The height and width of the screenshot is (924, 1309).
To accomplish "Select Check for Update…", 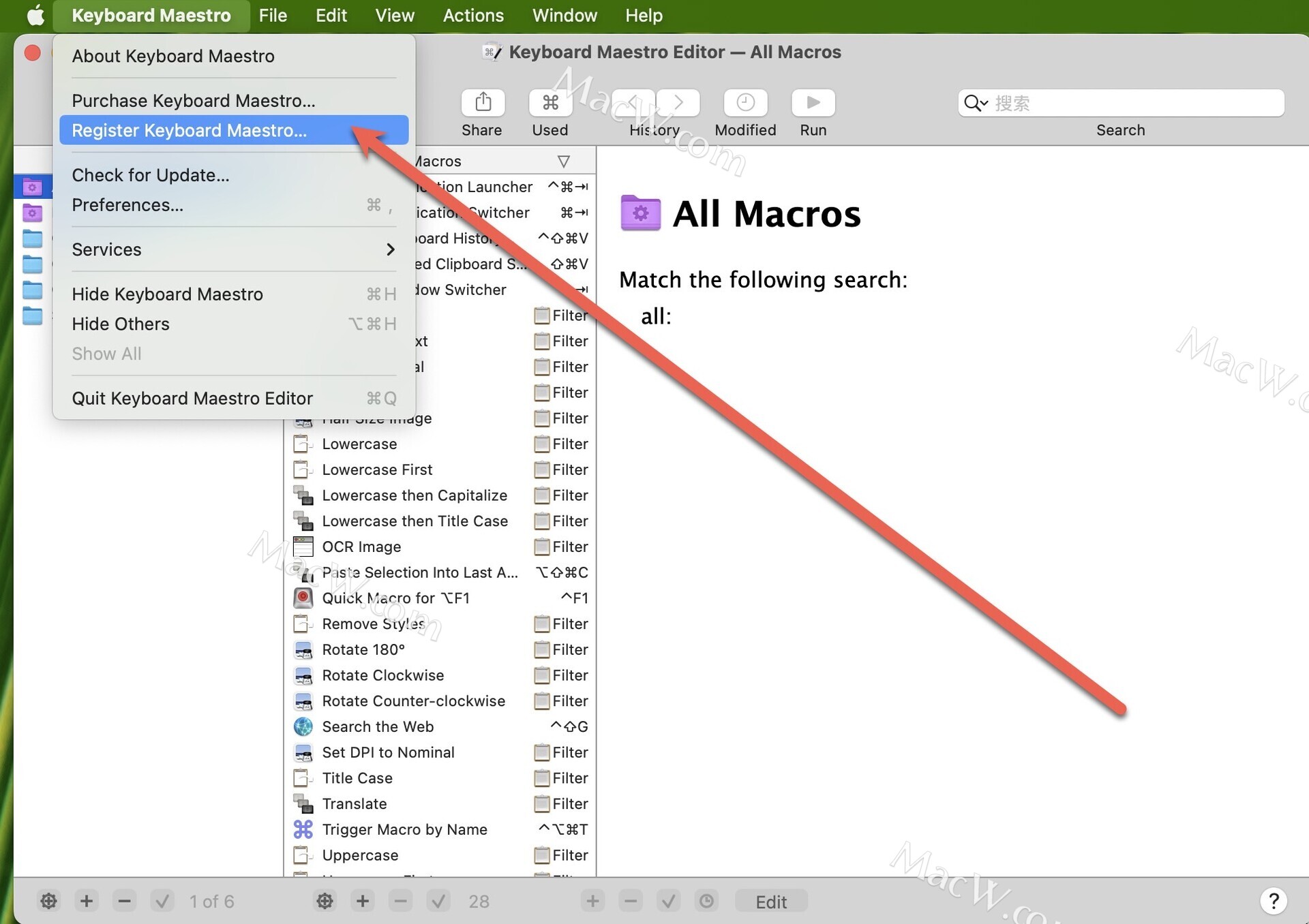I will [234, 175].
